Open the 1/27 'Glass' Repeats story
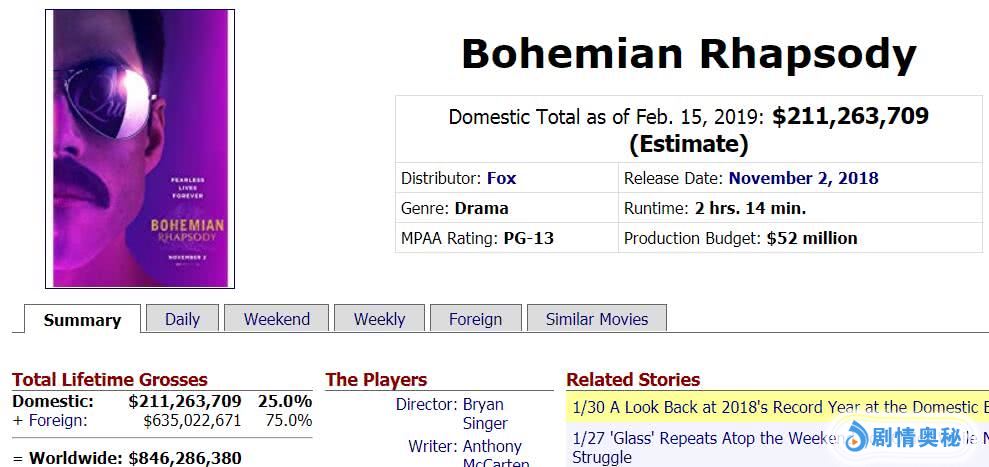 click(x=700, y=438)
